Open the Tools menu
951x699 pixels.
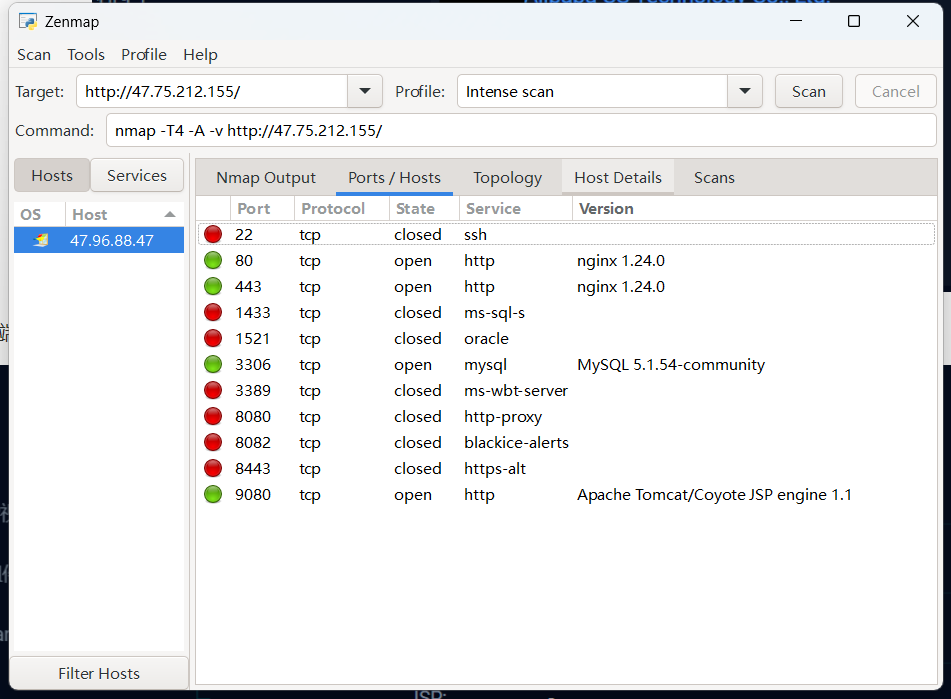tap(86, 55)
